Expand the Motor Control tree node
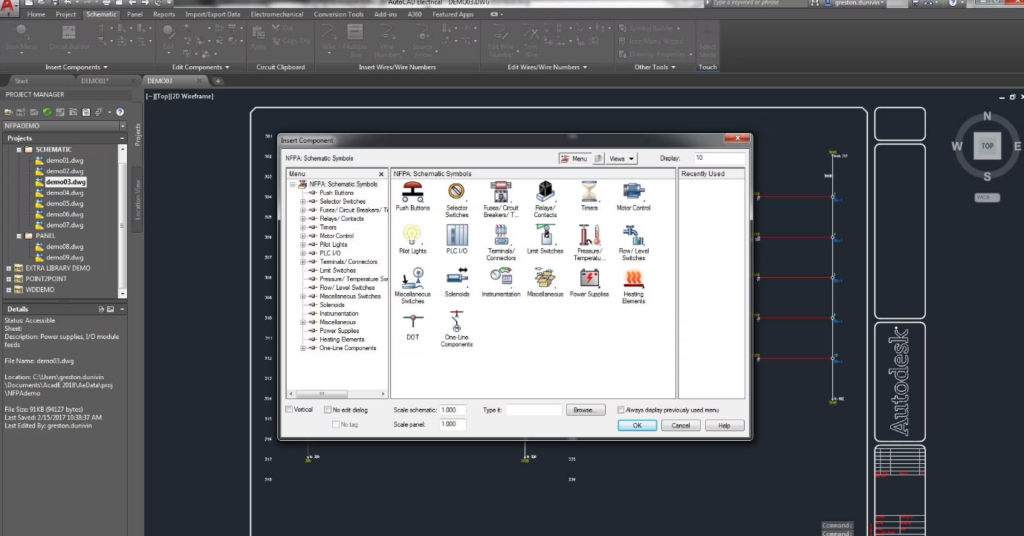 point(303,236)
